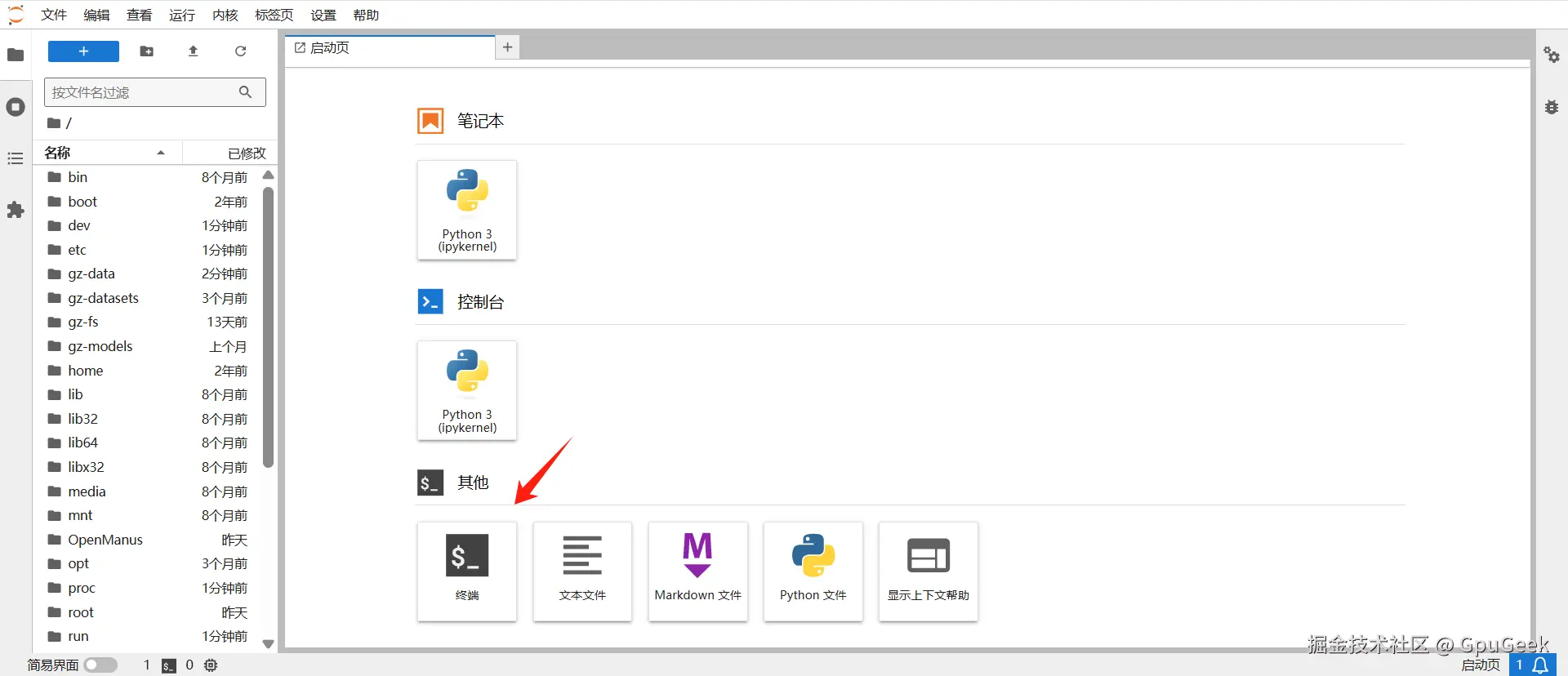Toggle 简易界面 simple interface switch
This screenshot has width=1568, height=676.
point(100,665)
